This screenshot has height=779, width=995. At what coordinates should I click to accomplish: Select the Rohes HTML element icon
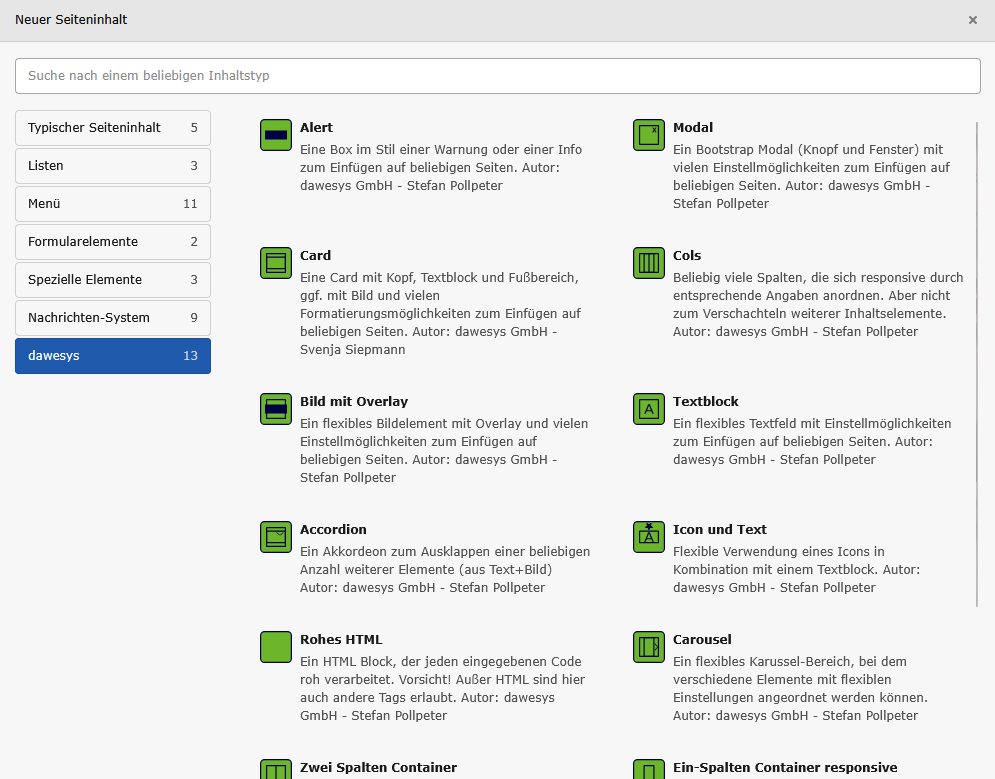point(275,647)
